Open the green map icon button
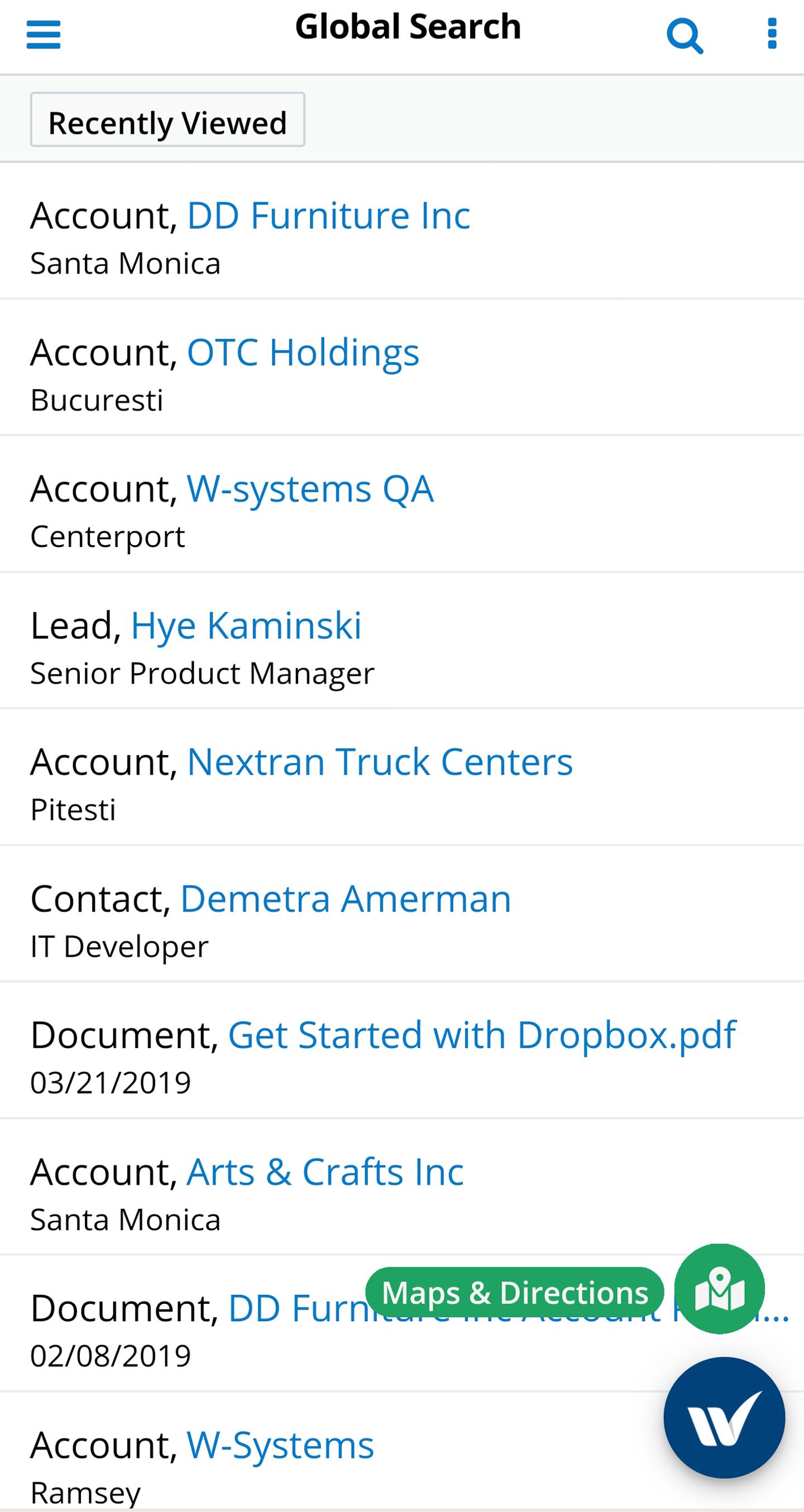The image size is (804, 1512). [720, 1288]
